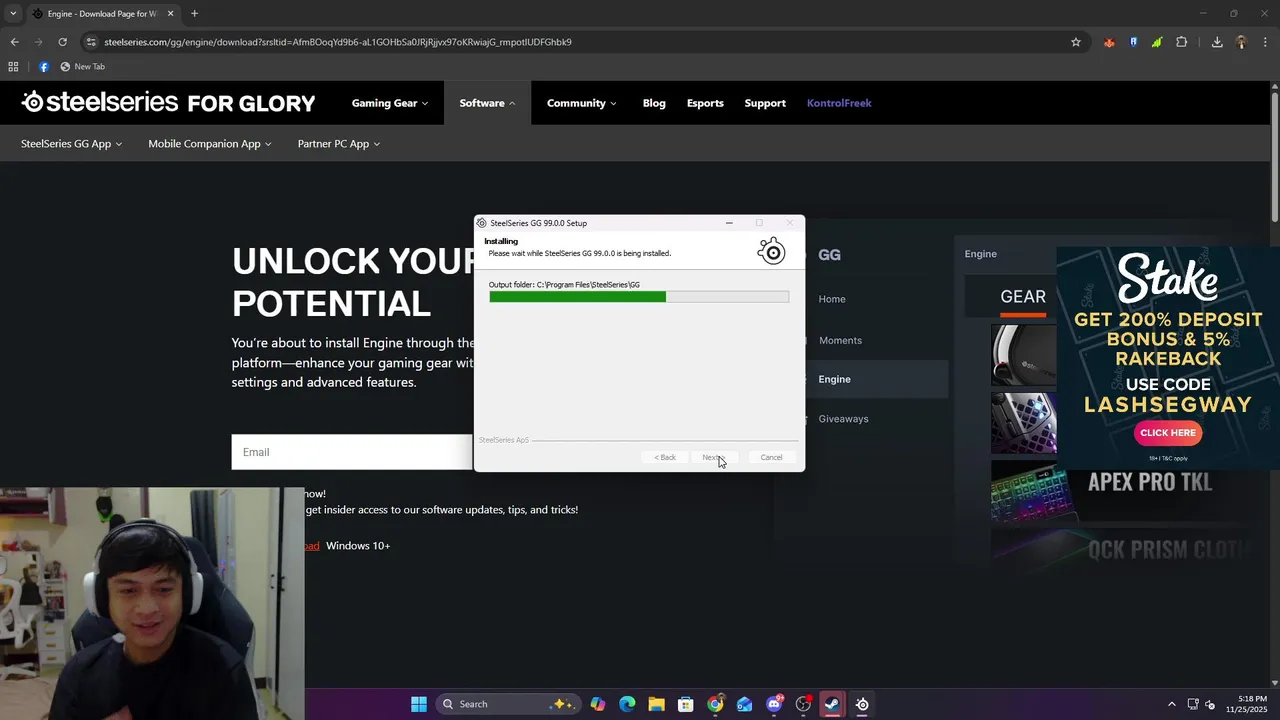Click the taskbar Search box
Viewport: 1280px width, 720px height.
[x=507, y=704]
